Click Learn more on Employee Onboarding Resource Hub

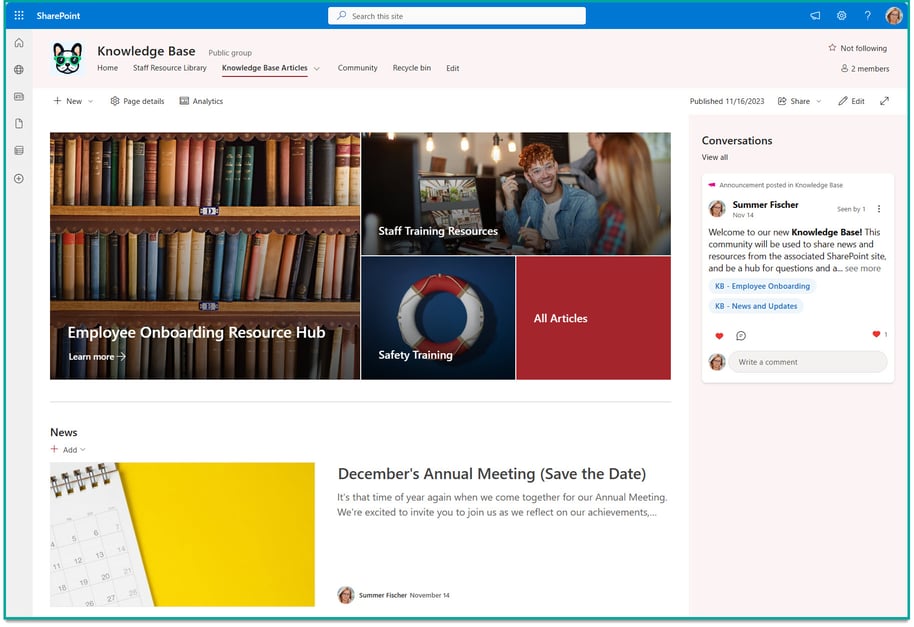[95, 356]
